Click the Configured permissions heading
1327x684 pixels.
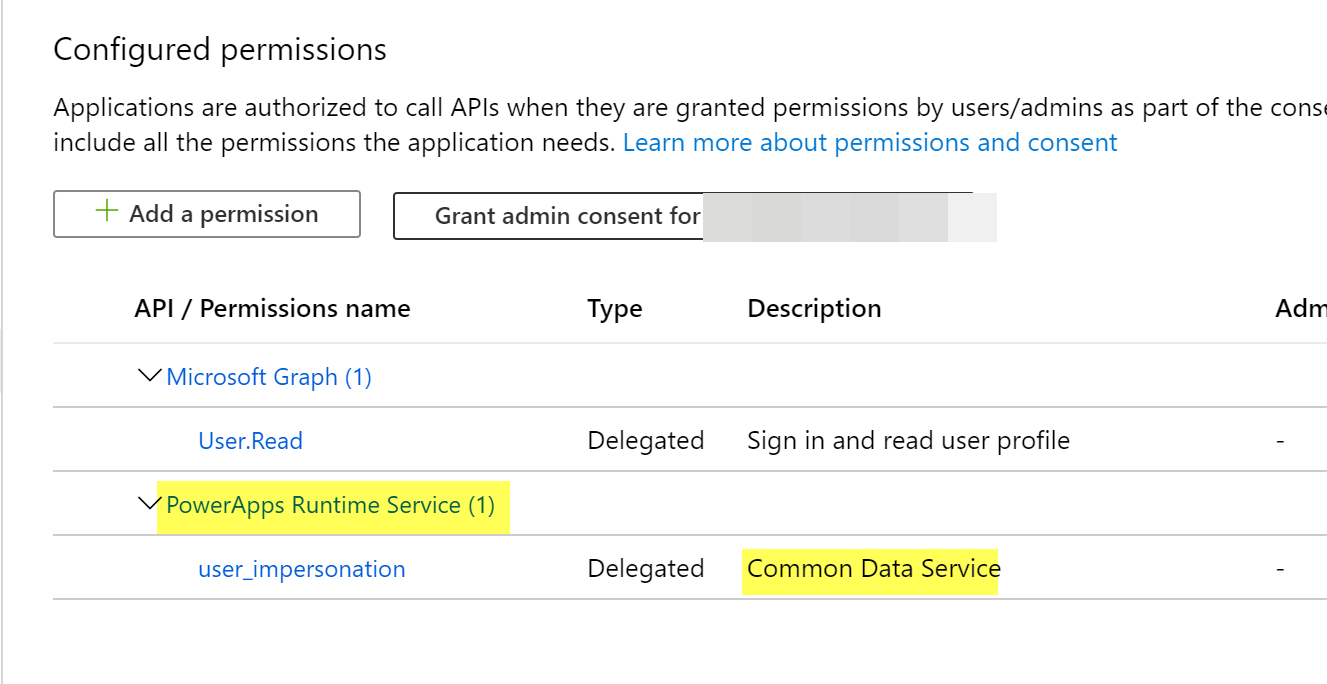(x=220, y=50)
